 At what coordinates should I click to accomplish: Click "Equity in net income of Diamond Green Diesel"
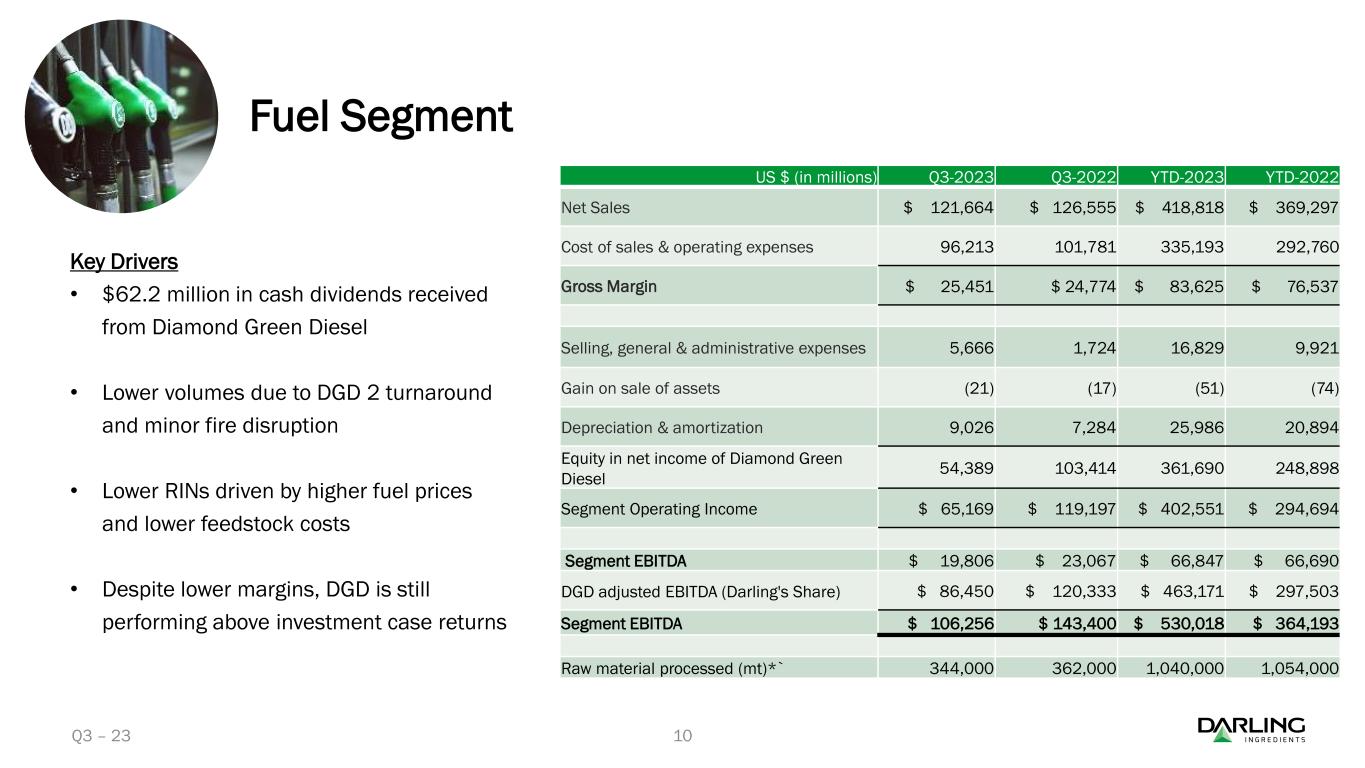702,468
